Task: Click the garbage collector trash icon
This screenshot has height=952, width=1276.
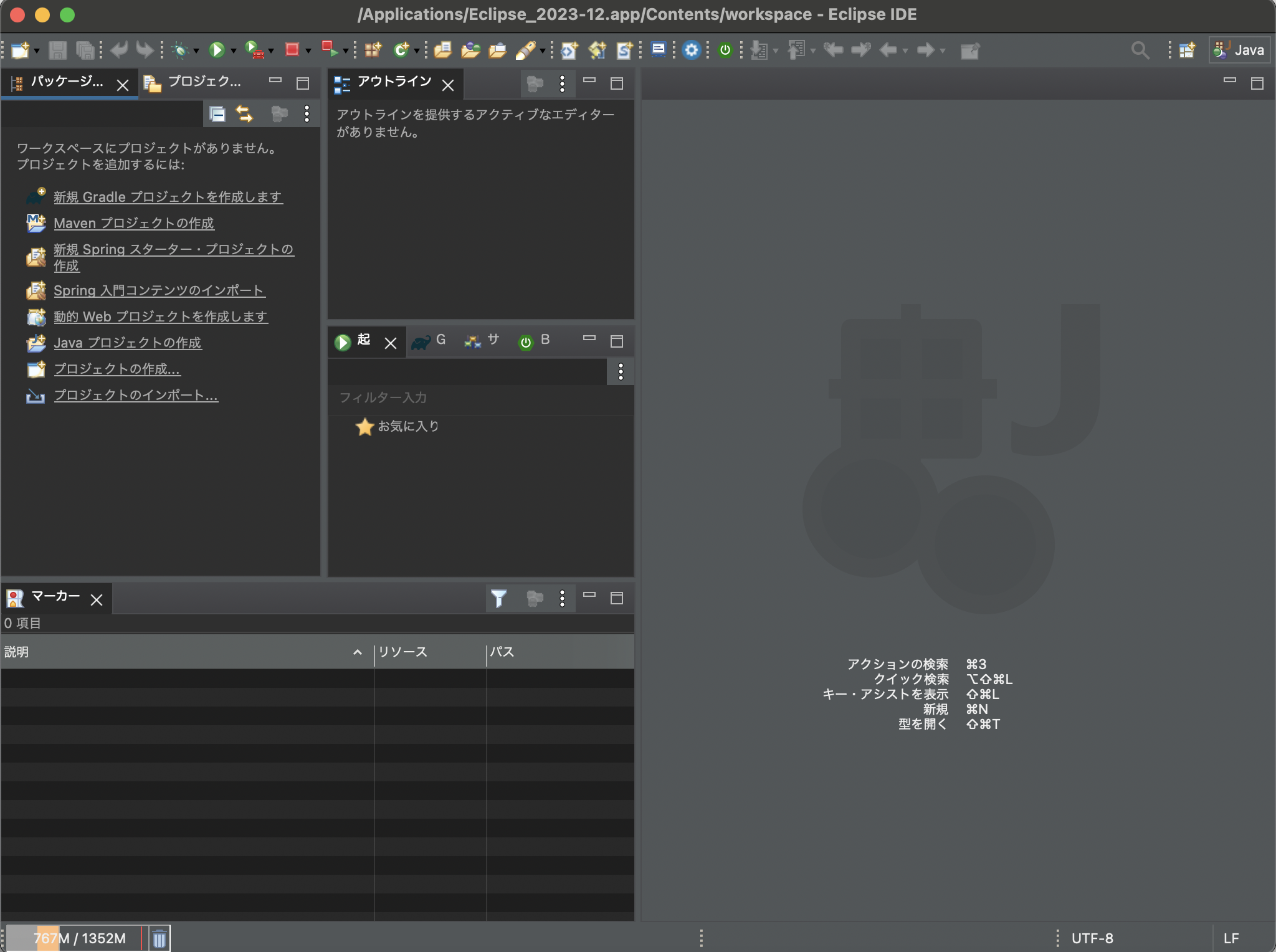Action: pos(159,938)
